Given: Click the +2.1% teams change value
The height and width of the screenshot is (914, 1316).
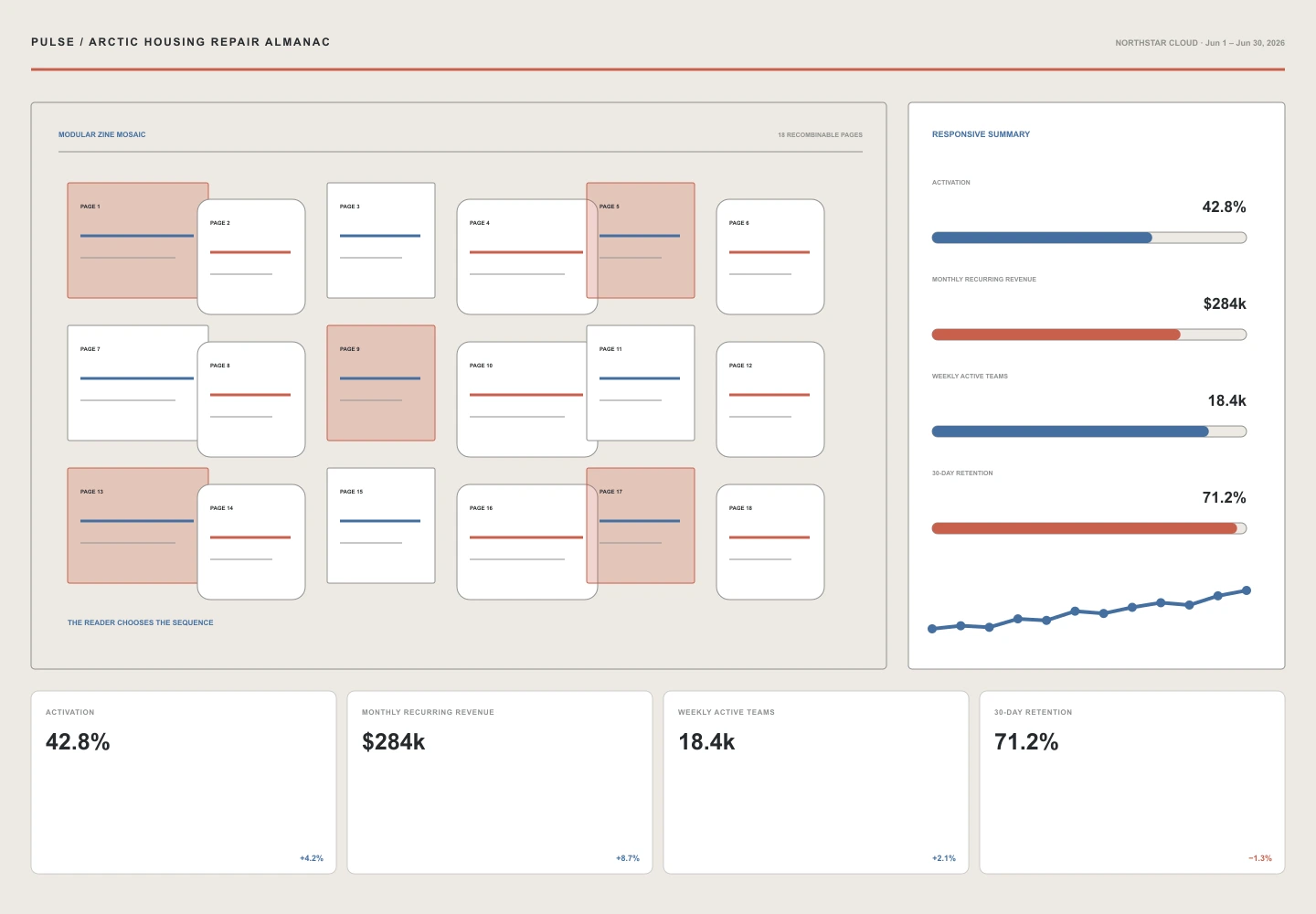Looking at the screenshot, I should (944, 858).
